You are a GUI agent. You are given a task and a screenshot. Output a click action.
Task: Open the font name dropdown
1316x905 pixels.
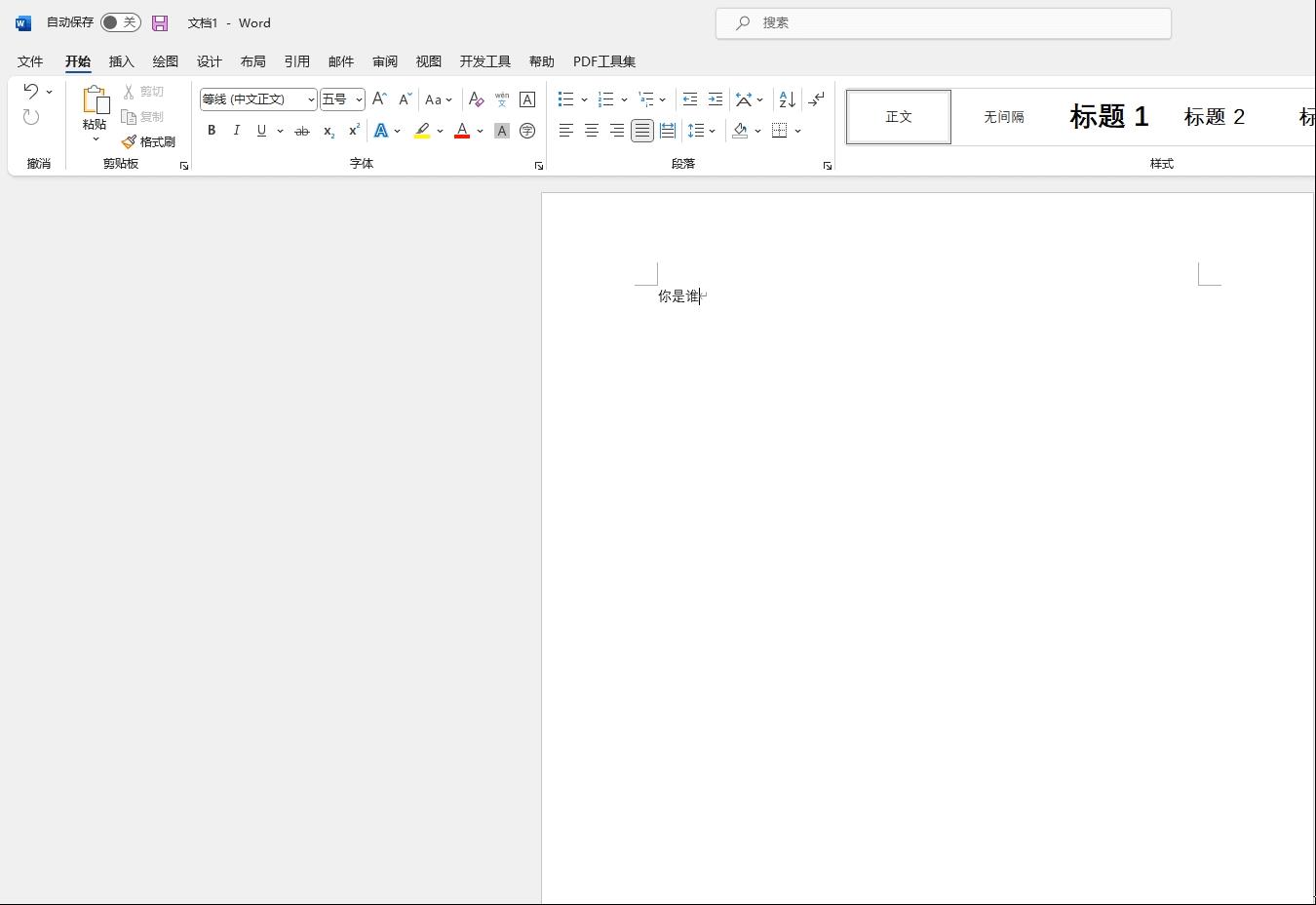click(x=311, y=99)
